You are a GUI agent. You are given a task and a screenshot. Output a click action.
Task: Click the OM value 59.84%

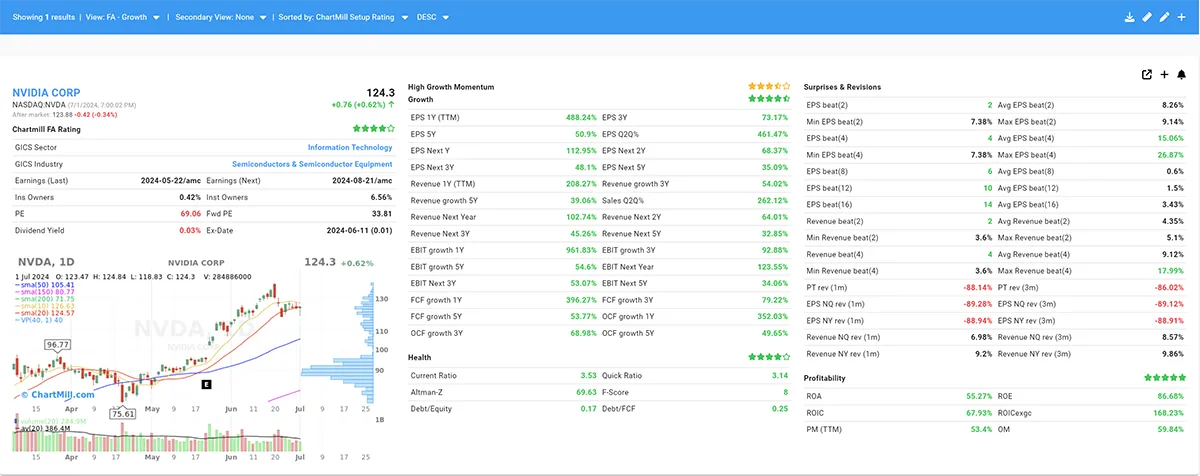point(1170,429)
